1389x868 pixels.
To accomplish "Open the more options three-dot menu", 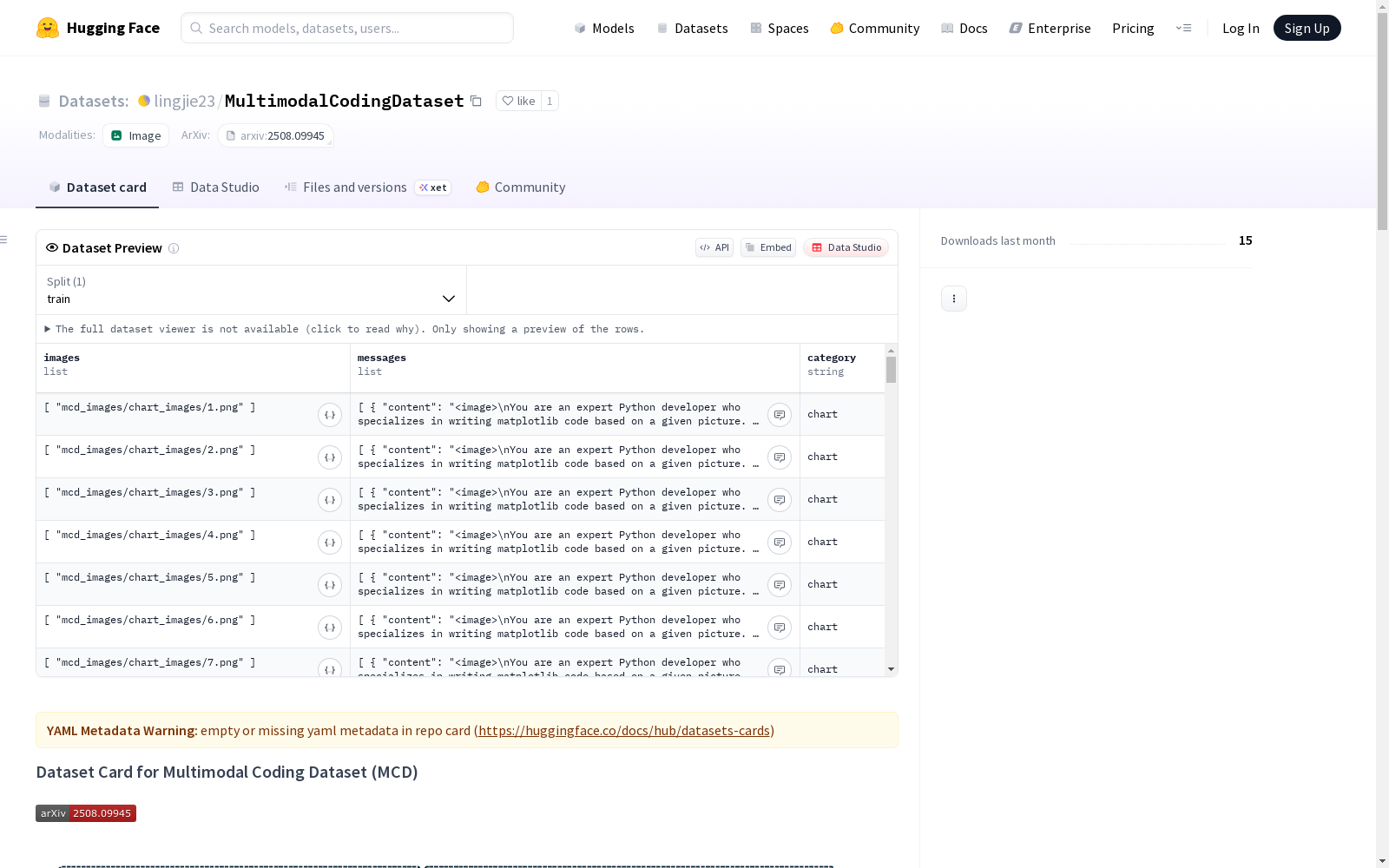I will (x=954, y=299).
